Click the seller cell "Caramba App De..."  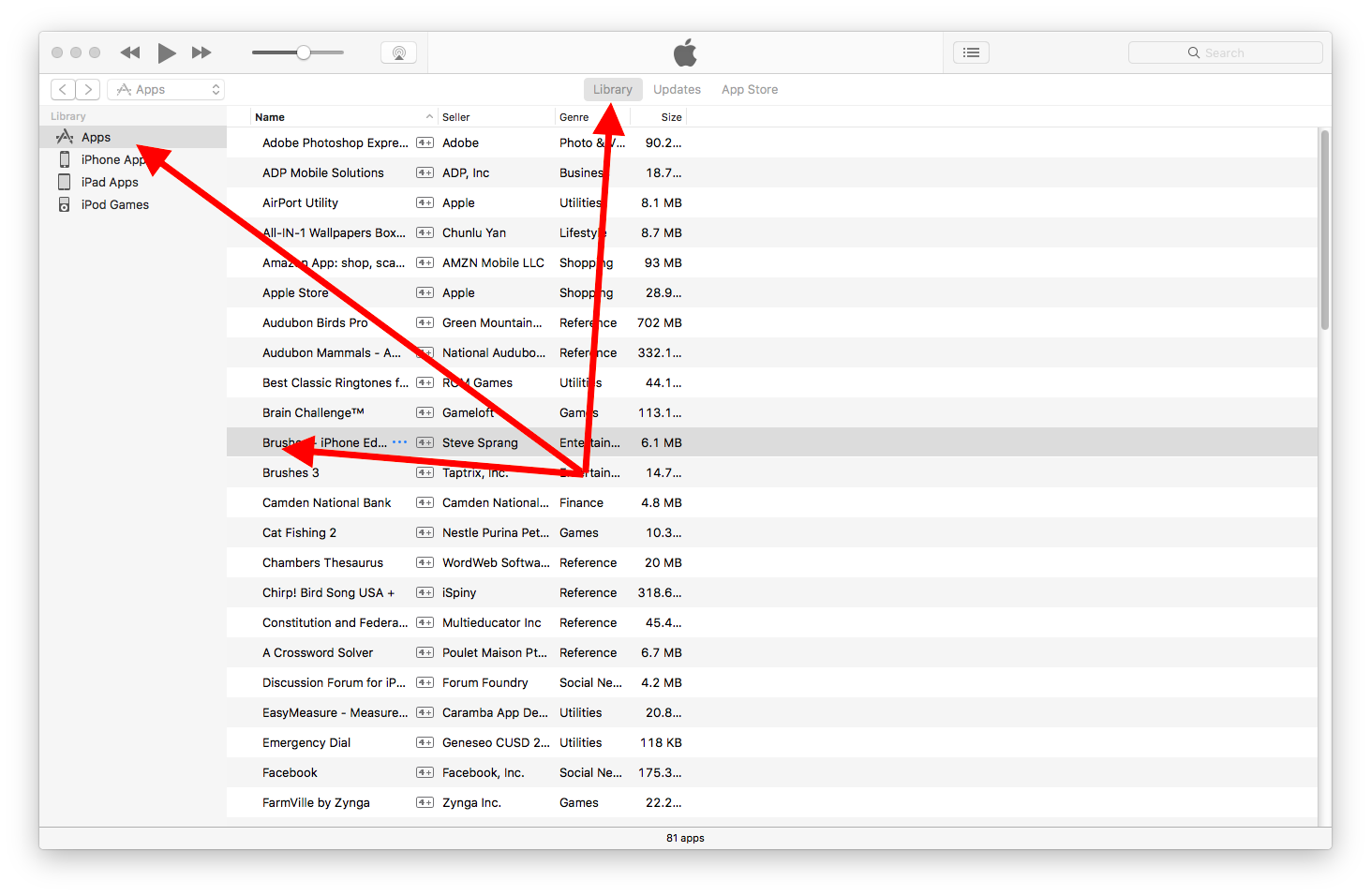tap(496, 712)
